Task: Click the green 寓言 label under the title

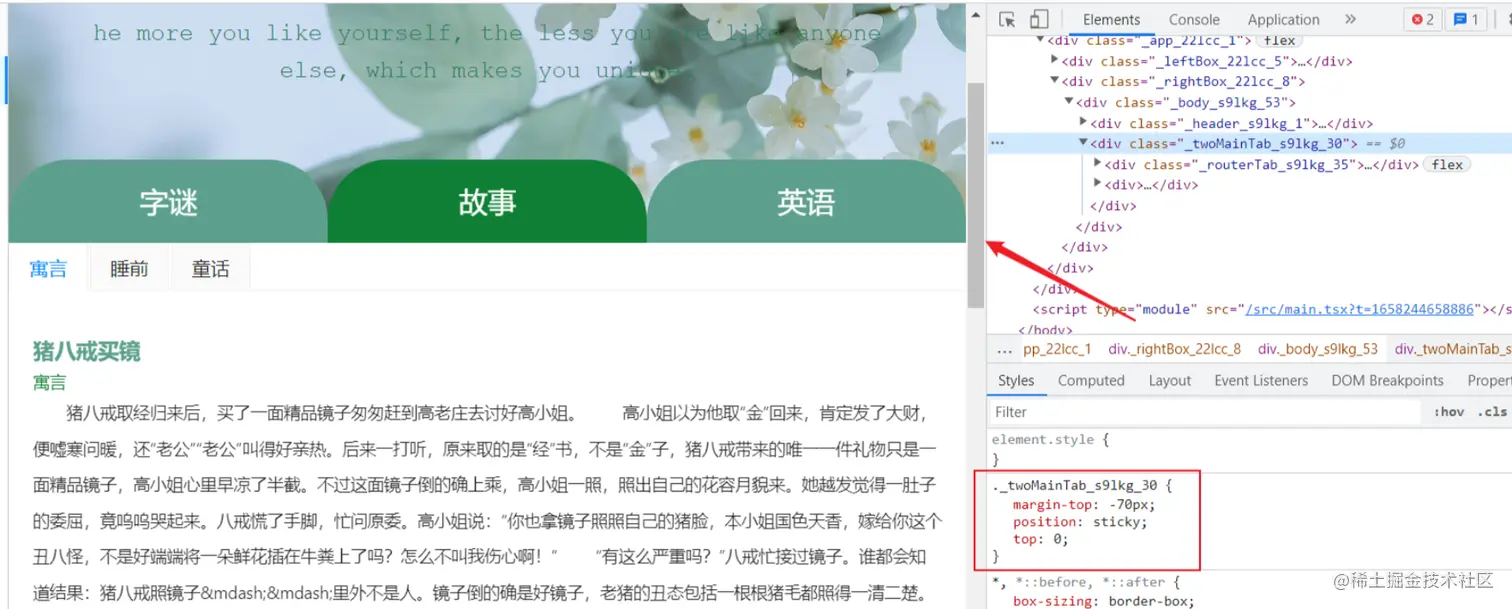Action: point(49,382)
